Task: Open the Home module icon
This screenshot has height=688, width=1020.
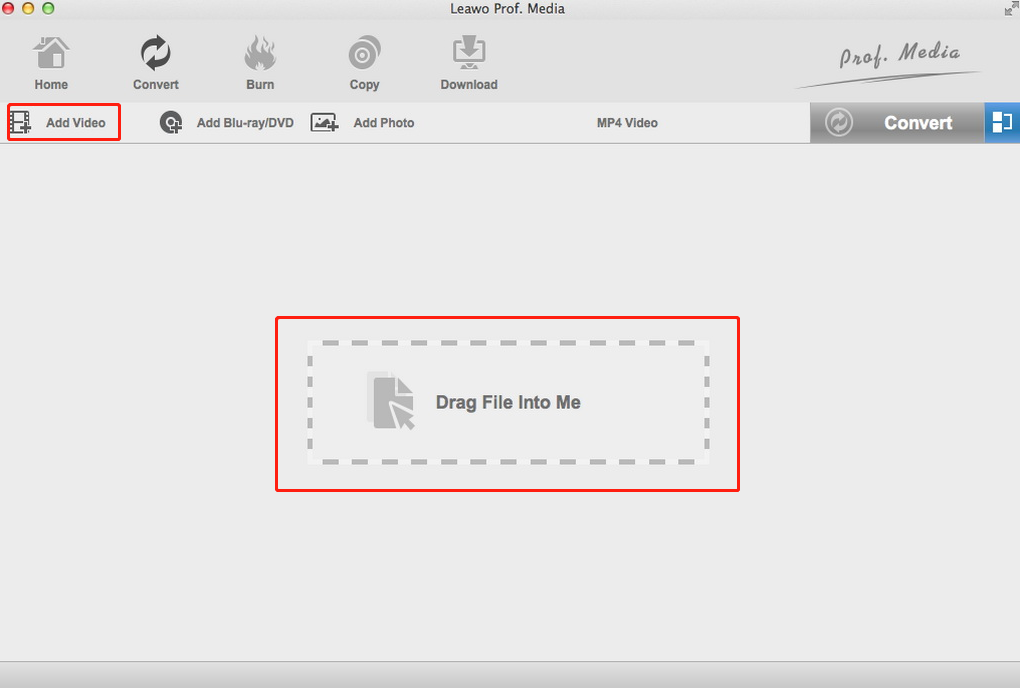Action: click(51, 53)
